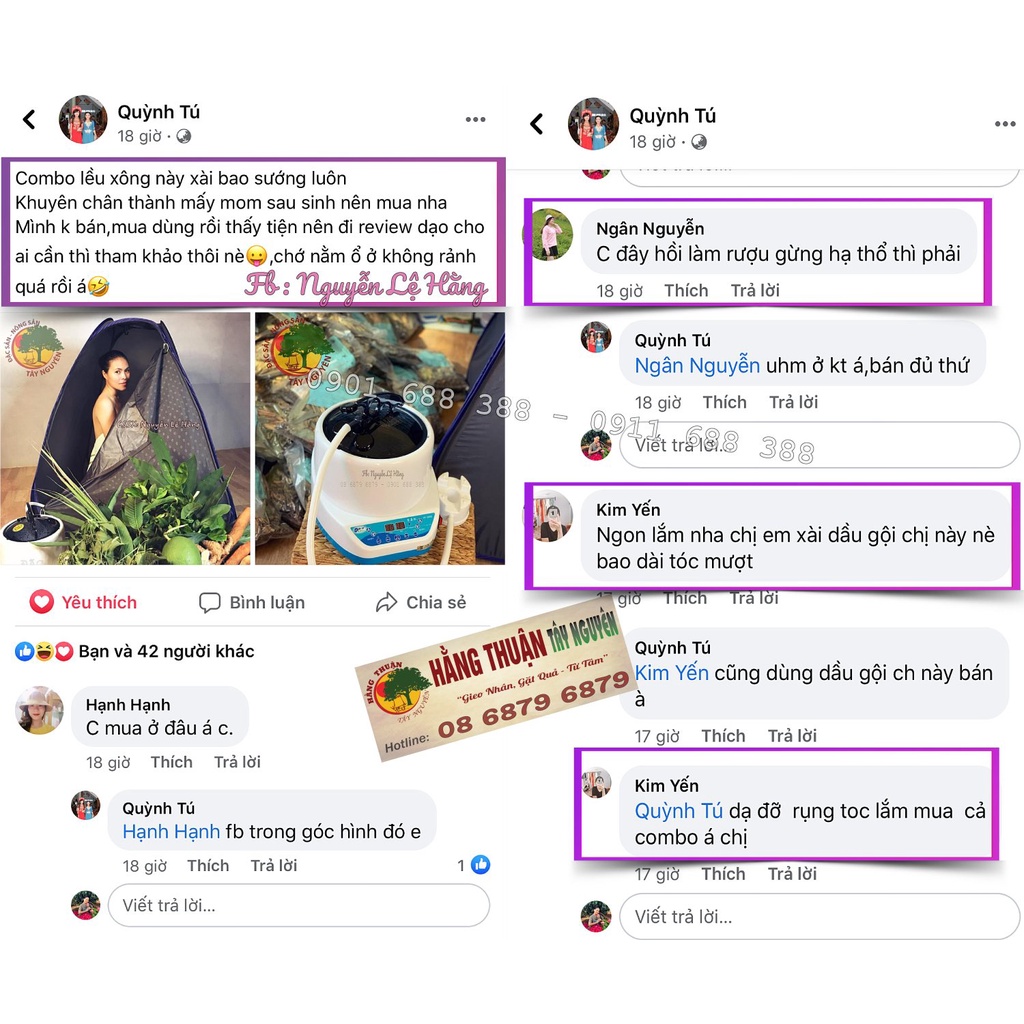
Task: Focus bottom-right 'Viết trả lời...' reply field
Action: [819, 916]
